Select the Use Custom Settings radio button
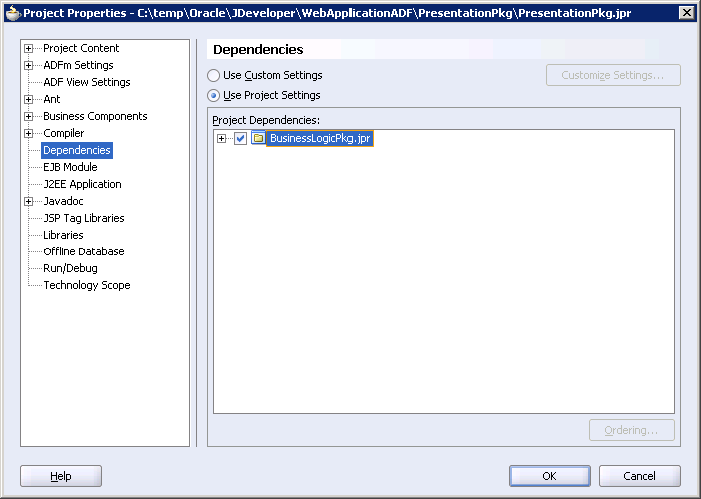The height and width of the screenshot is (499, 701). tap(213, 76)
